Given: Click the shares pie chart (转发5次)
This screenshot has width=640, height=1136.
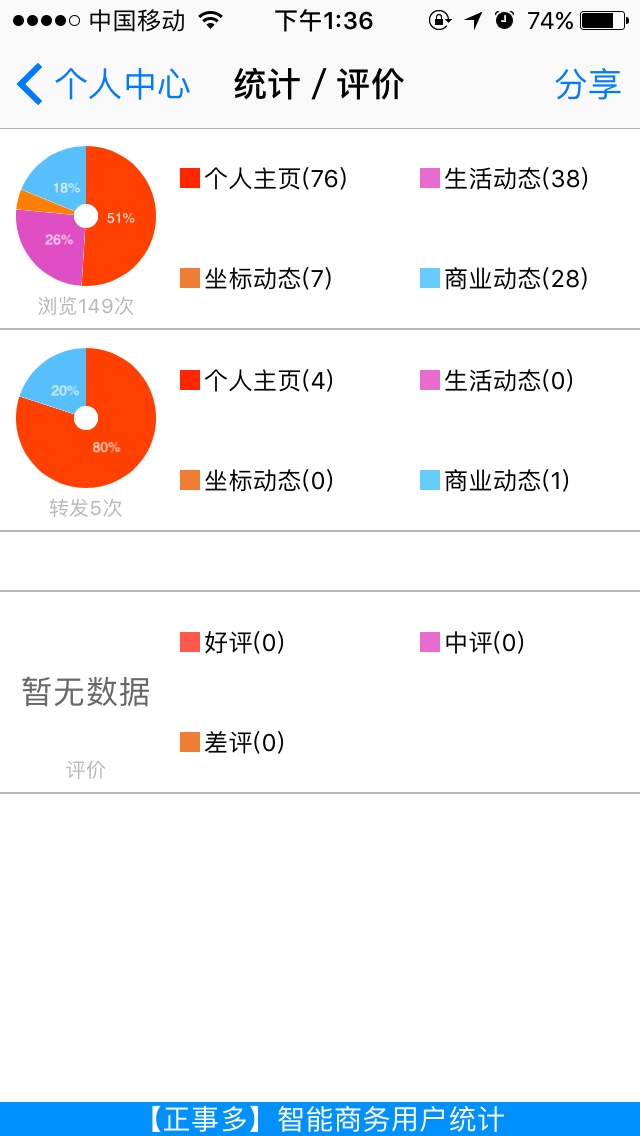Looking at the screenshot, I should click(x=86, y=417).
